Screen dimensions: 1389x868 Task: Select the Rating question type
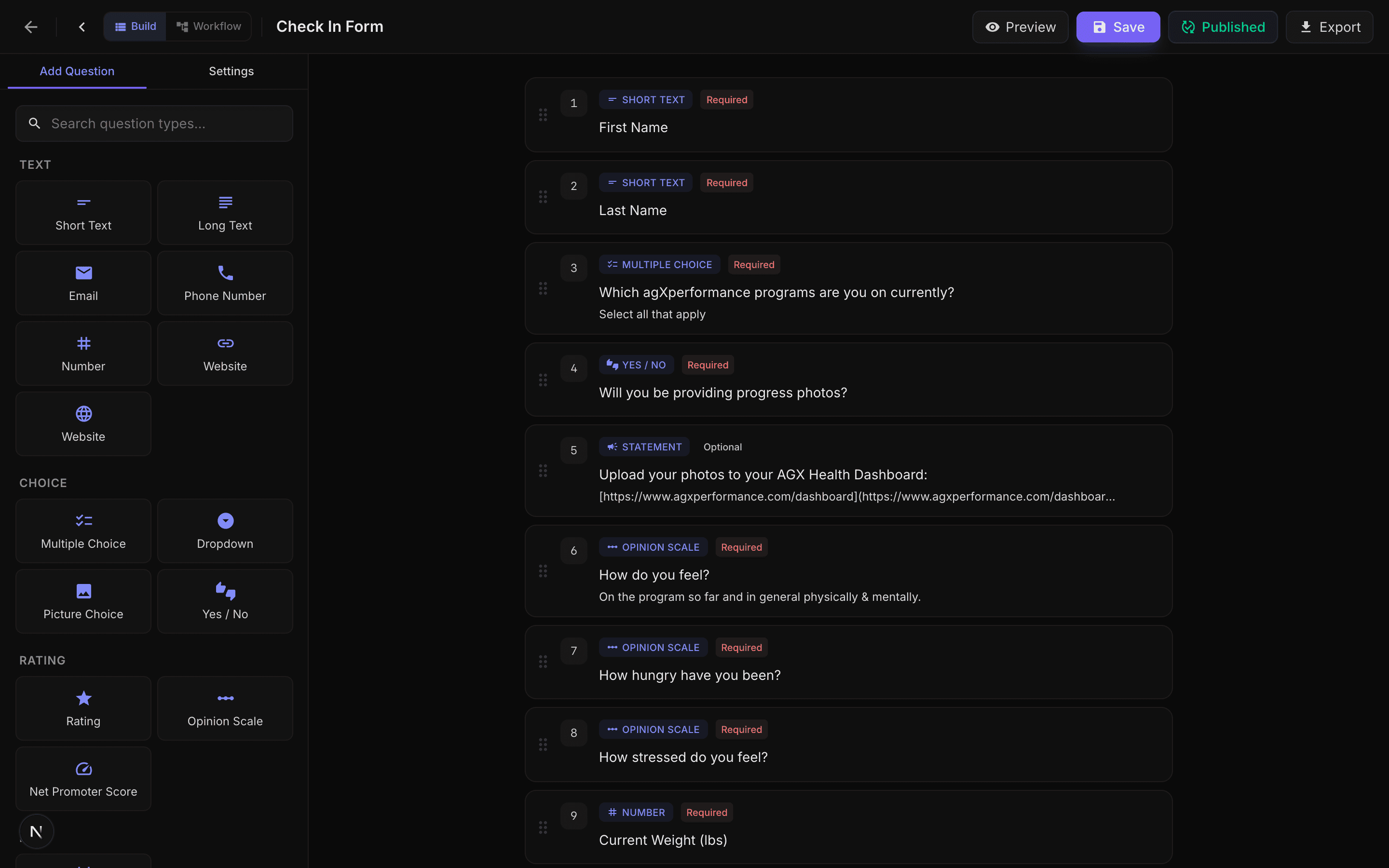pos(83,708)
